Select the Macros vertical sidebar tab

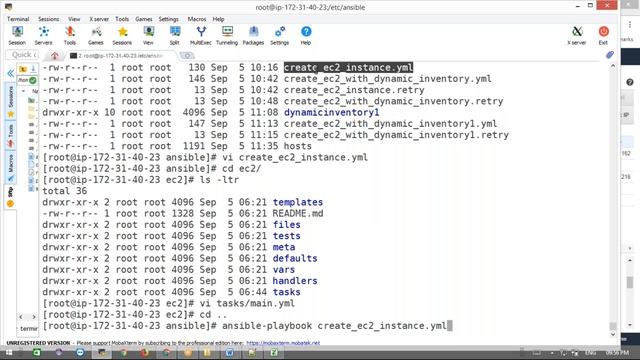[x=11, y=167]
